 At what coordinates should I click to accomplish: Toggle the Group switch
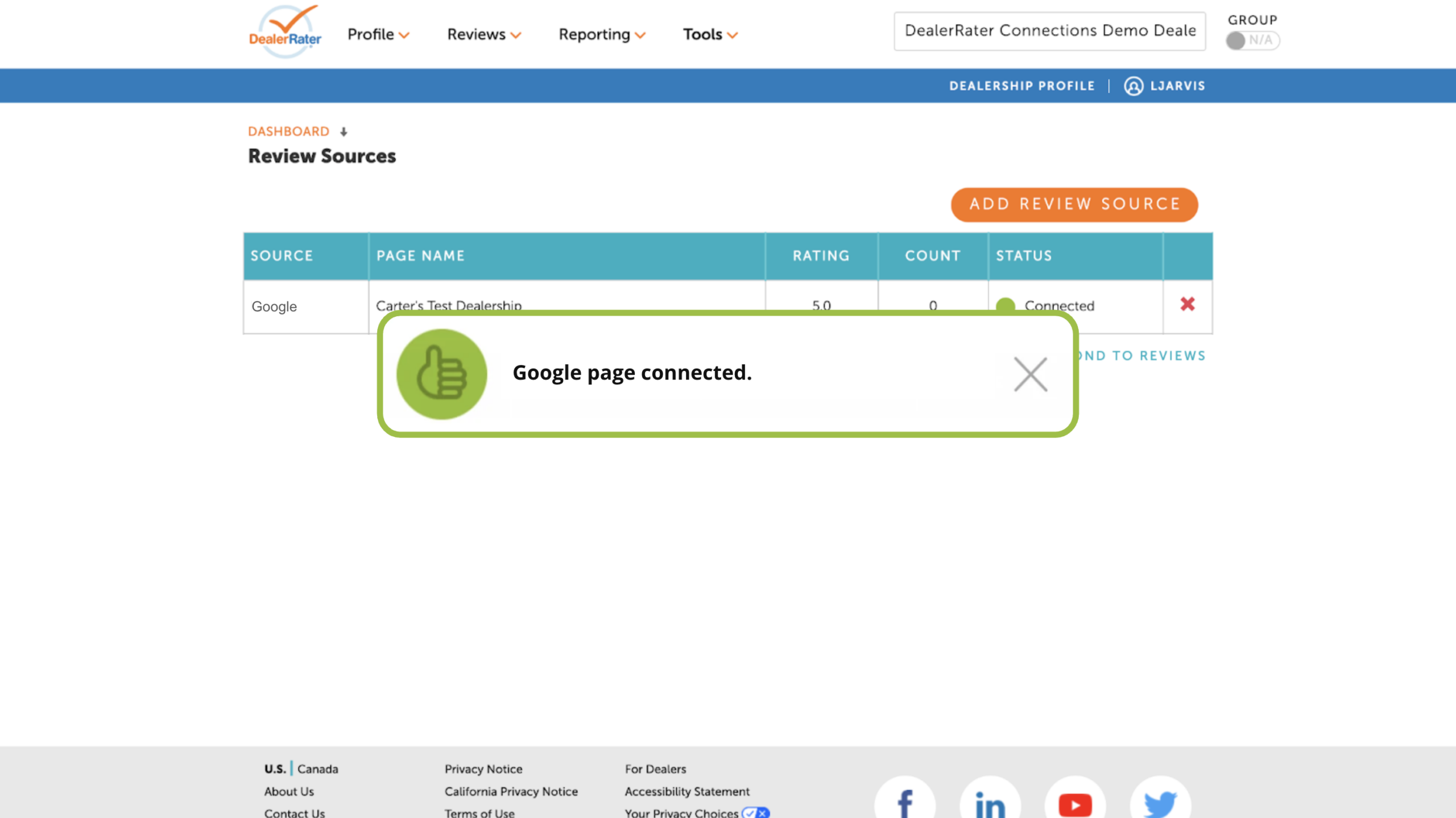coord(1252,40)
